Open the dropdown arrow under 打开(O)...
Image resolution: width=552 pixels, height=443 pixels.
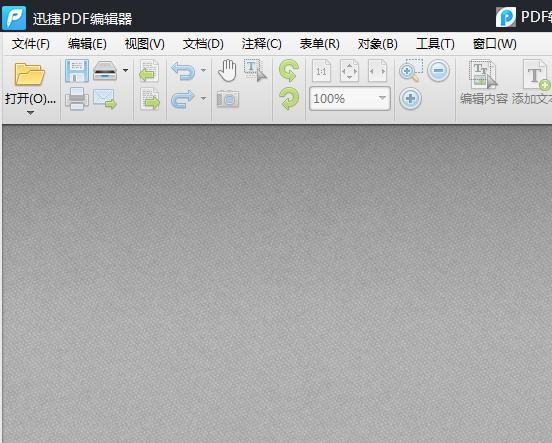pos(31,113)
